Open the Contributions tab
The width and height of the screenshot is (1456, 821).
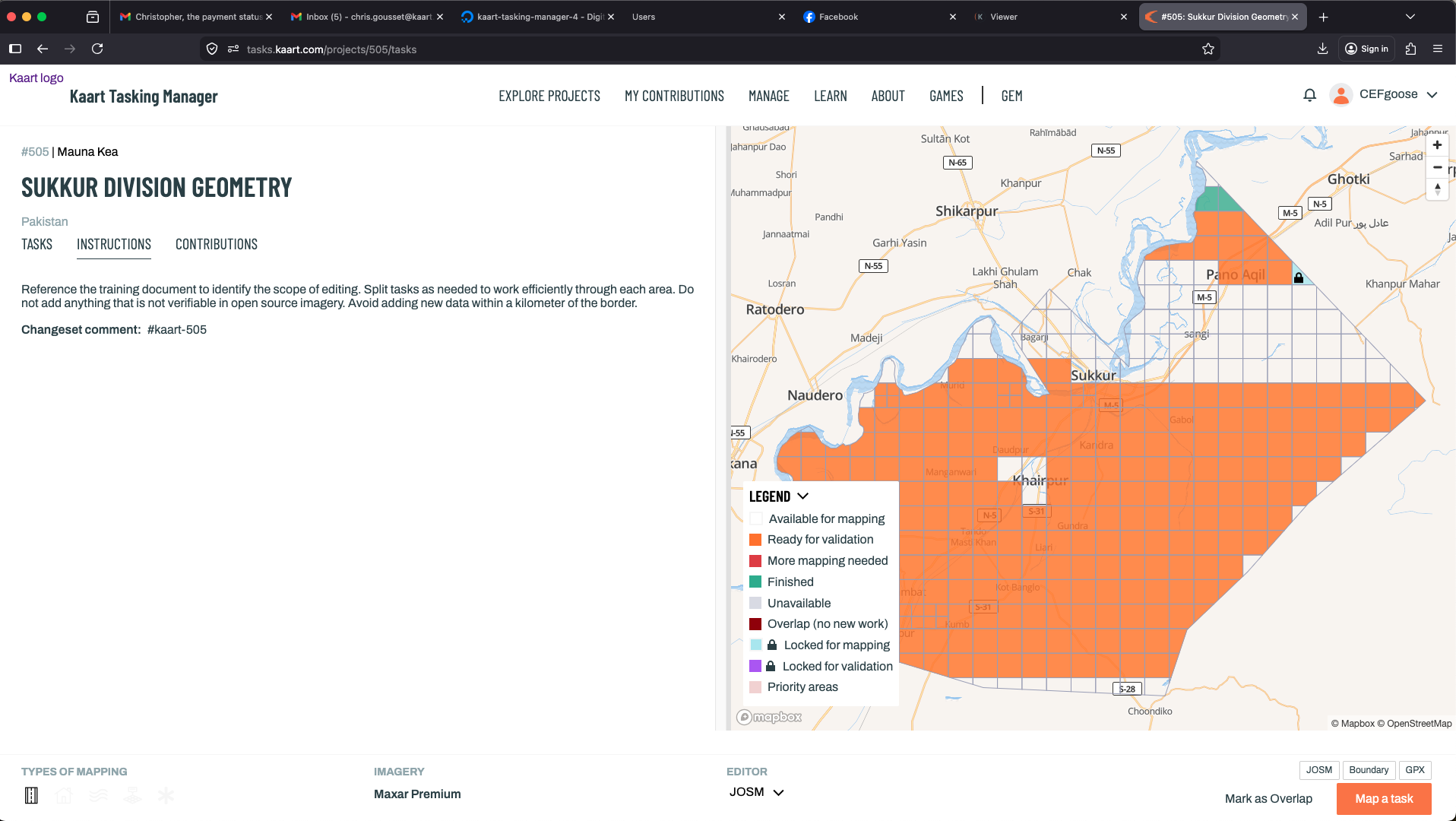point(217,244)
